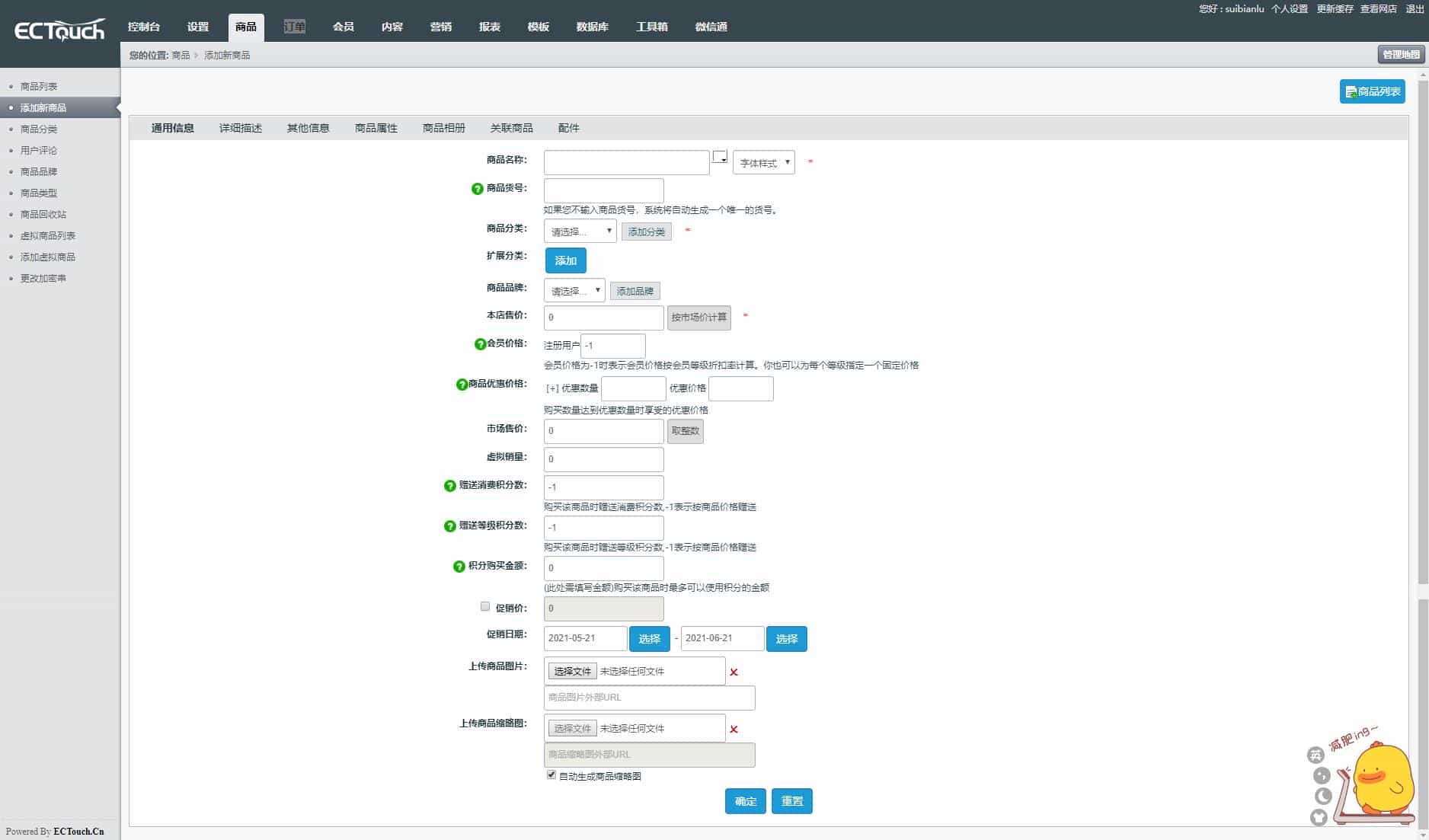1429x840 pixels.
Task: Click the help icon beside 商品货号
Action: 477,189
